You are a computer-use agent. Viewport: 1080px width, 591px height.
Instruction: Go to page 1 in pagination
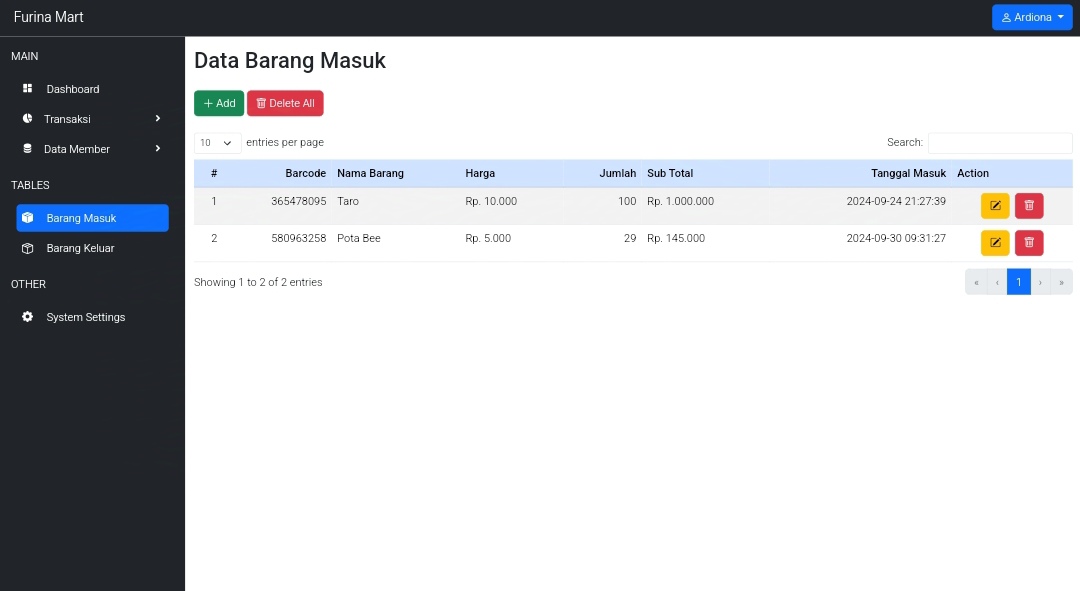click(1018, 282)
